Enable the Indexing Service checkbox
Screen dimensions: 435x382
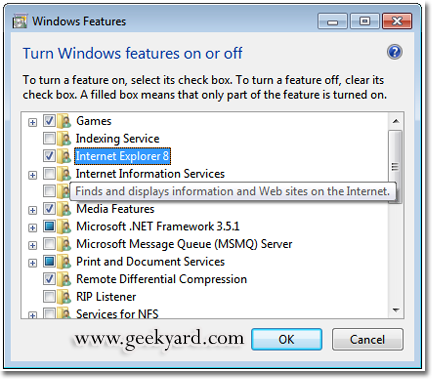(x=49, y=138)
